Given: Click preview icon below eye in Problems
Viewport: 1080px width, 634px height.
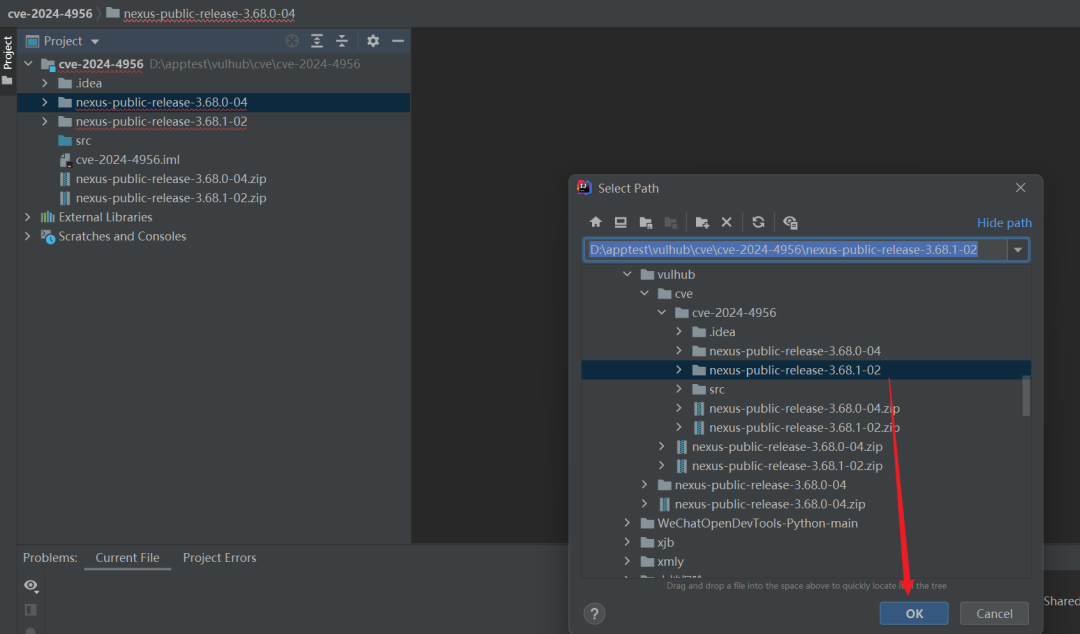Looking at the screenshot, I should pyautogui.click(x=30, y=610).
